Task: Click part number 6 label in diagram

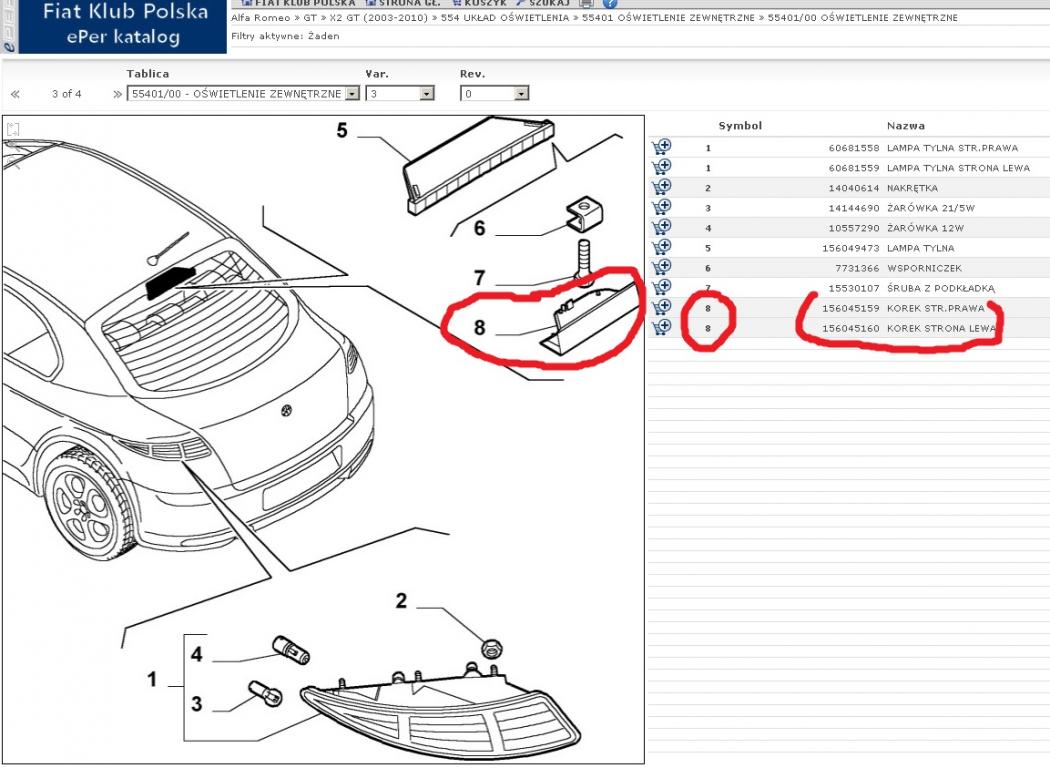Action: 479,228
